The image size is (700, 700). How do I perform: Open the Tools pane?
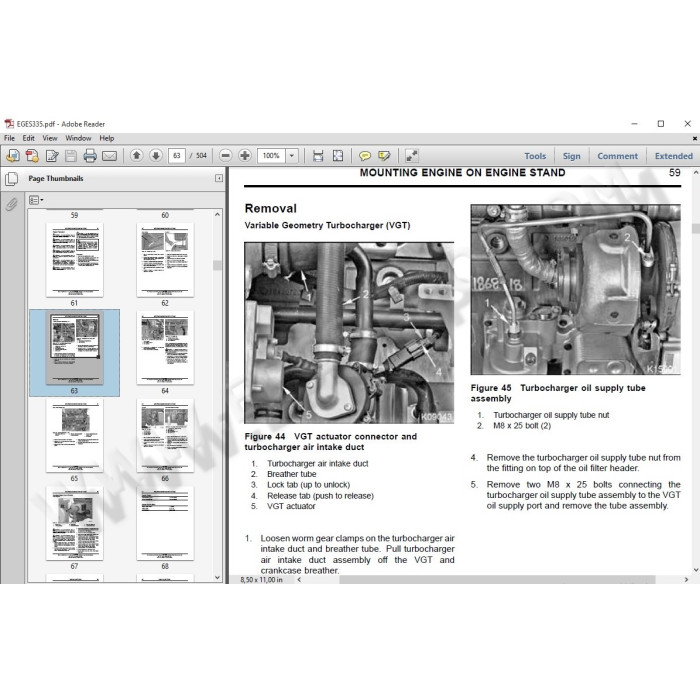tap(535, 156)
